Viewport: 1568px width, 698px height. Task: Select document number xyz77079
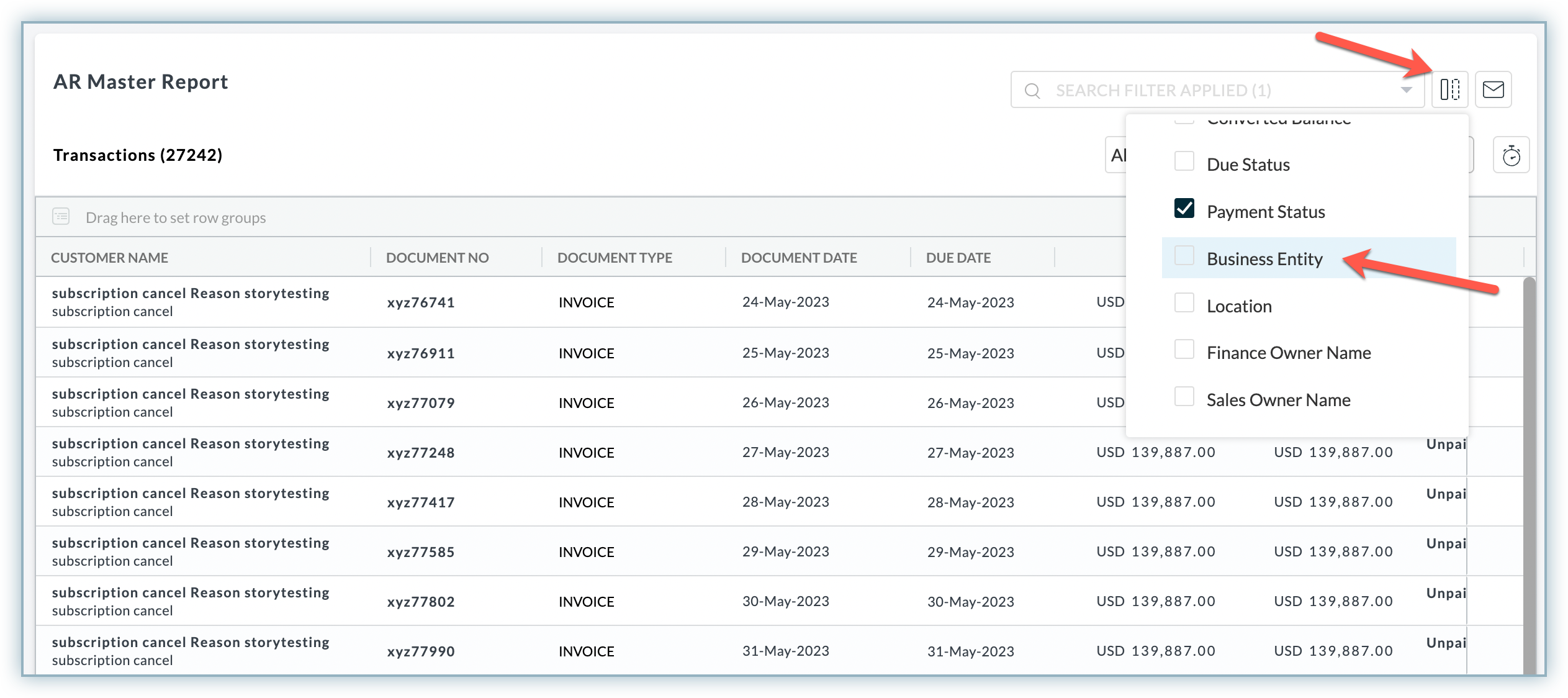pyautogui.click(x=421, y=403)
